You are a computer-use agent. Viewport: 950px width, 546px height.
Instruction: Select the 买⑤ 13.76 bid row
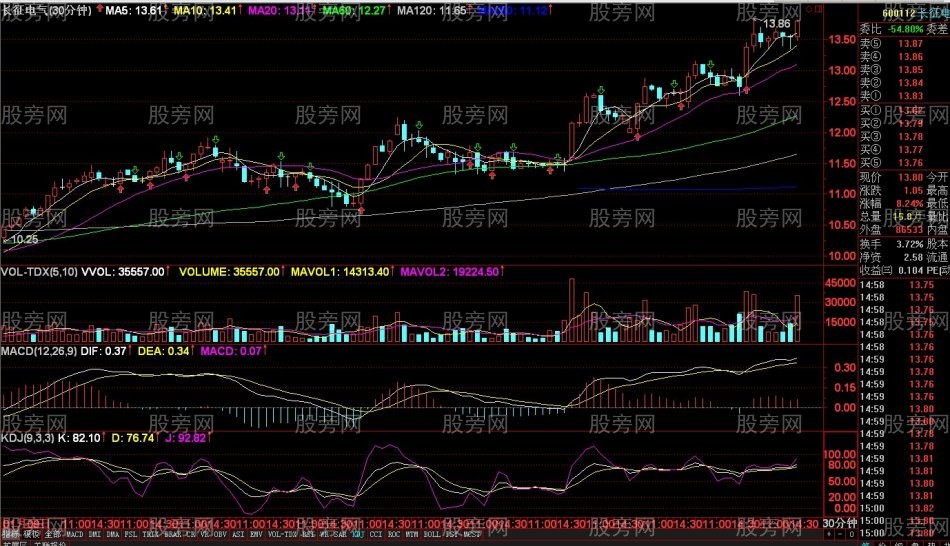[x=892, y=163]
